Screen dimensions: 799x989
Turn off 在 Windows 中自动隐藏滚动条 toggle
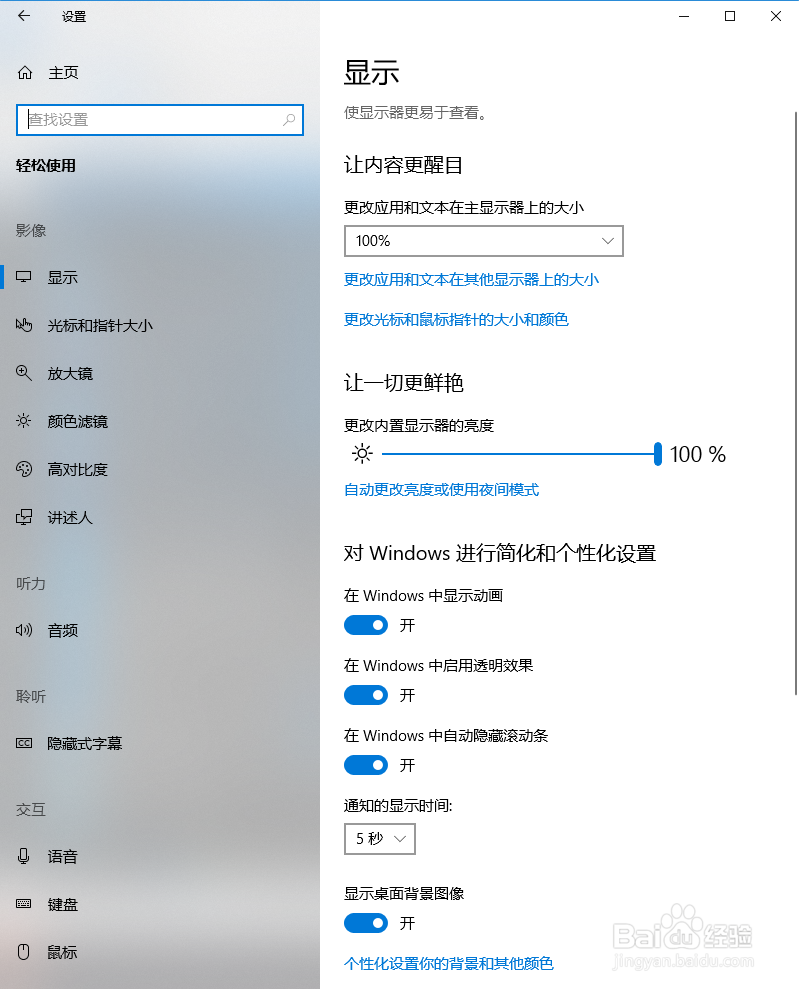click(x=366, y=765)
